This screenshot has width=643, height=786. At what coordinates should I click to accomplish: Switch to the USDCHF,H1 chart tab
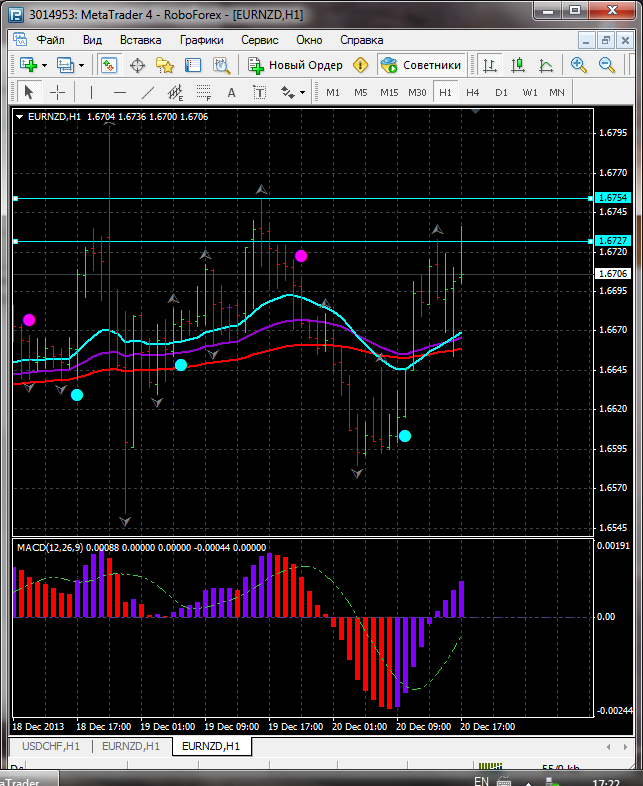point(50,746)
